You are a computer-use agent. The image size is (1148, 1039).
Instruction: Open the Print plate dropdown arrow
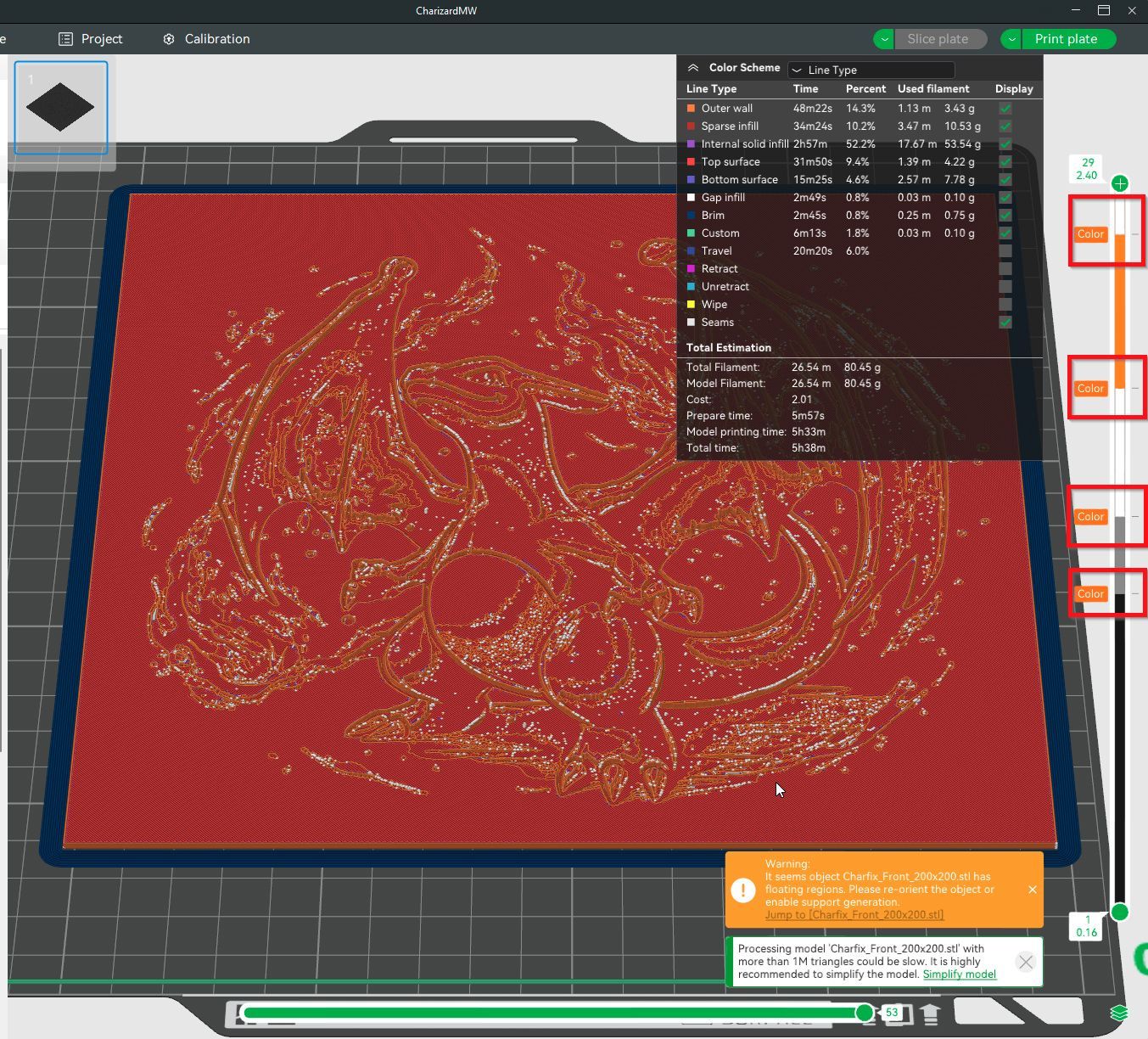pos(1011,39)
